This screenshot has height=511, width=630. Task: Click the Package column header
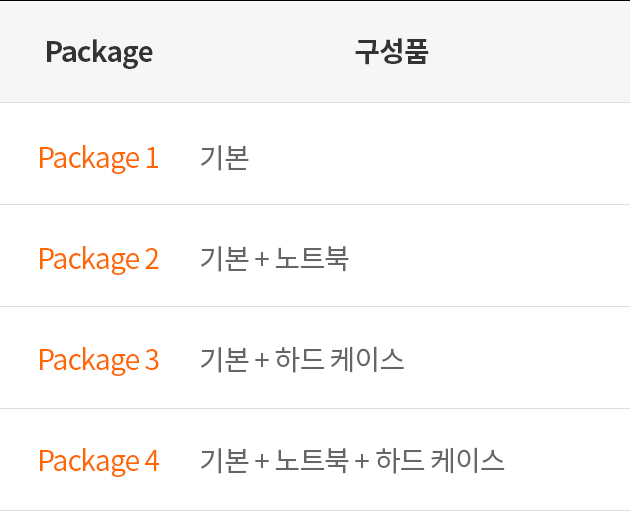99,52
